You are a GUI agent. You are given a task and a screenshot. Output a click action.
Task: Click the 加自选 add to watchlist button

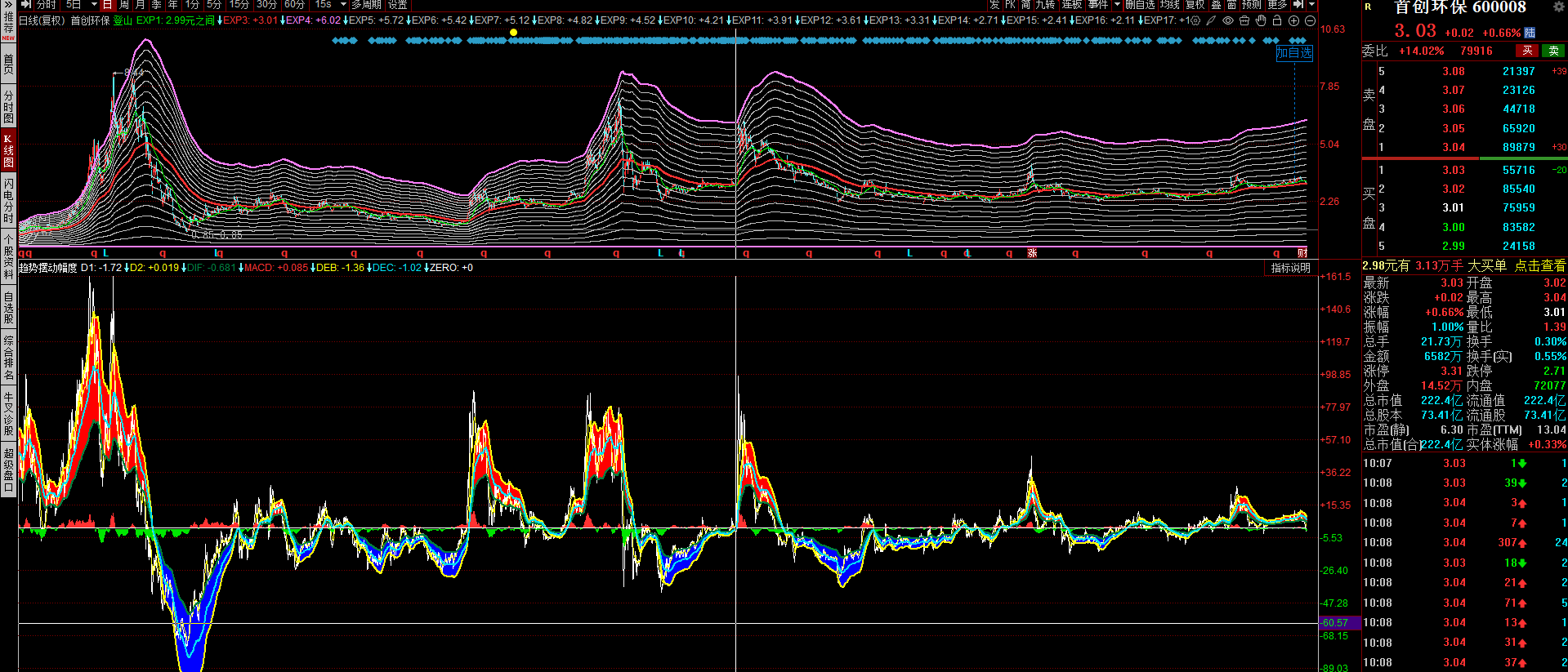1294,53
